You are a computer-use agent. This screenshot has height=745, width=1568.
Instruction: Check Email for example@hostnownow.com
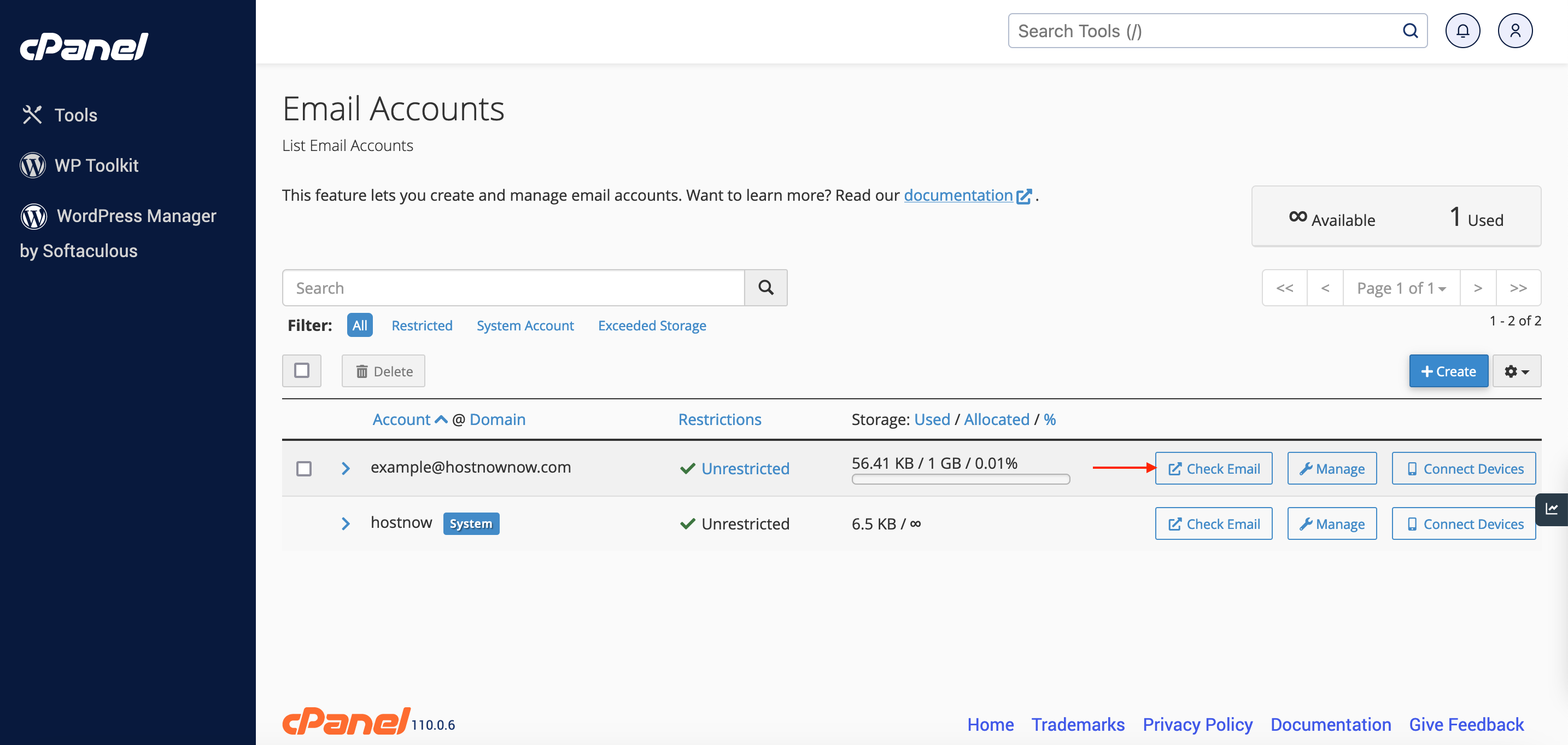[1213, 468]
